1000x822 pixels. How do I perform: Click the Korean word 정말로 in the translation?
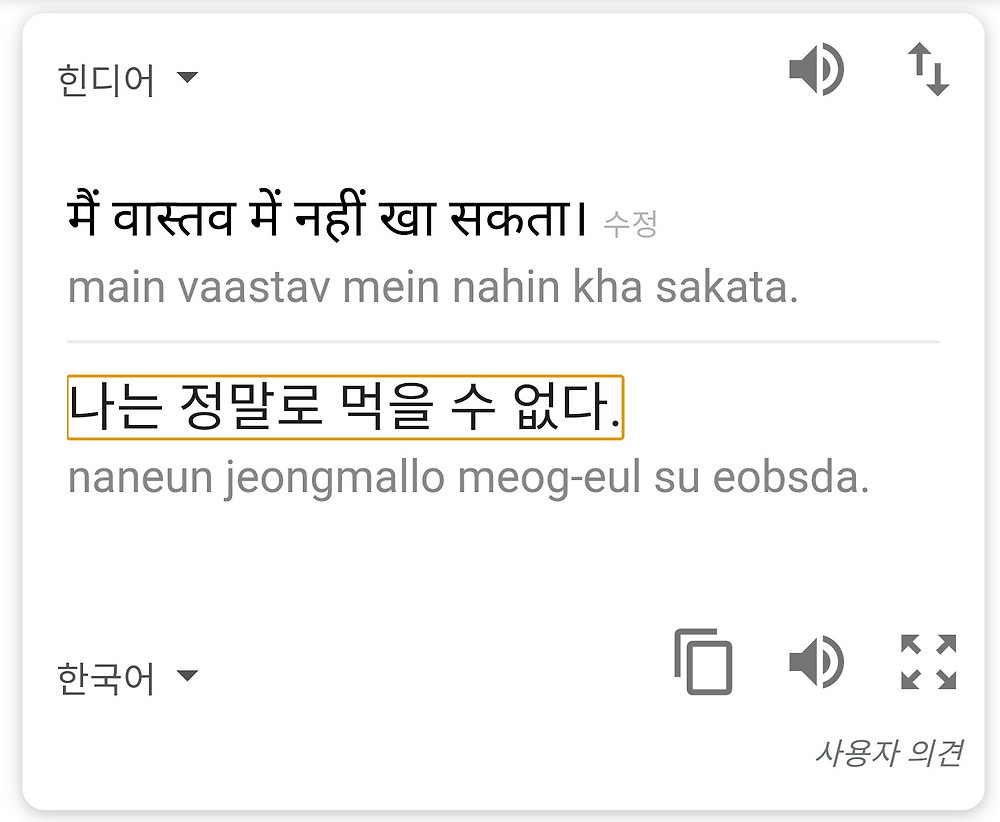tap(251, 407)
